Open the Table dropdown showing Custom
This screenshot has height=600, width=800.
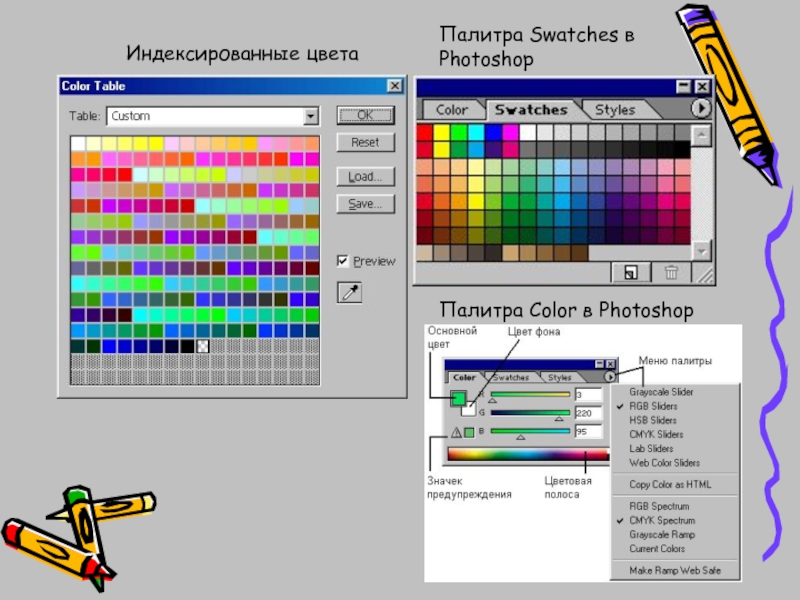[213, 116]
